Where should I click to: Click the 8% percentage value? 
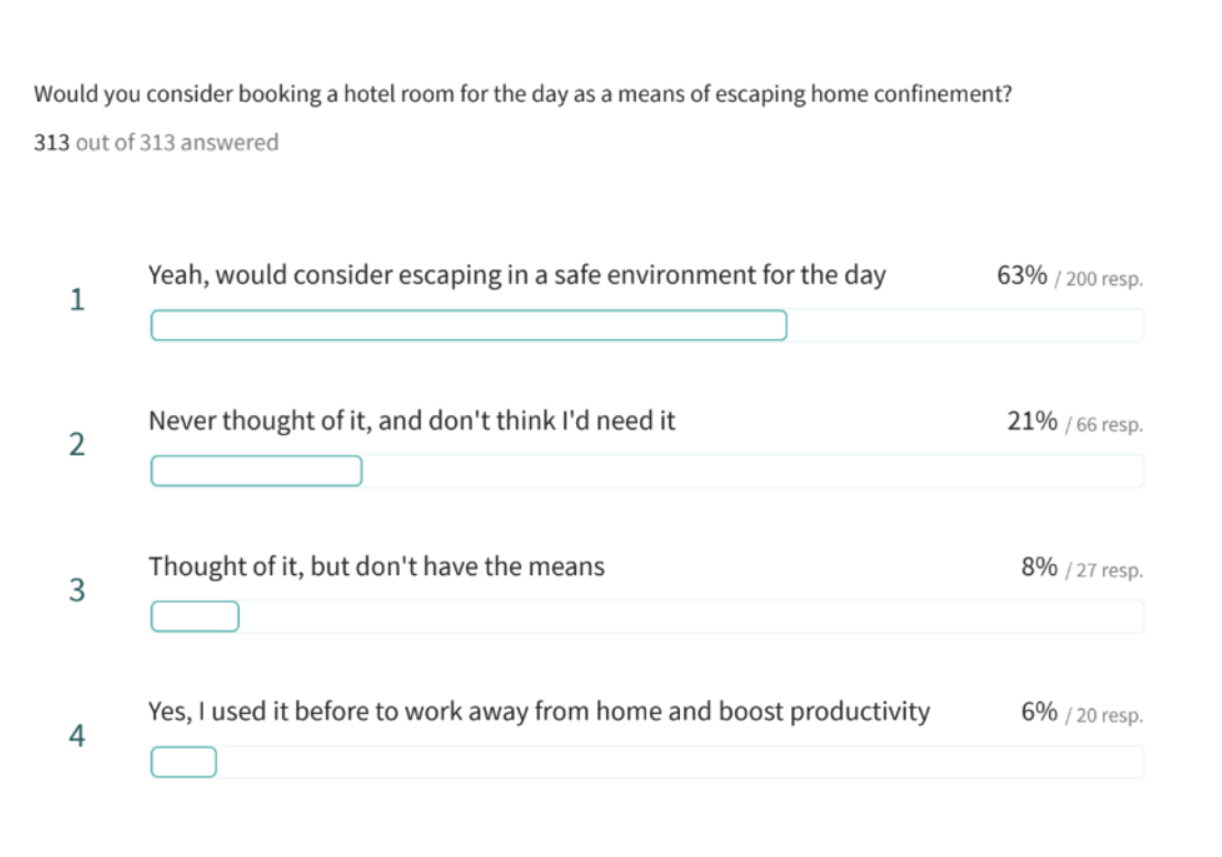[1039, 568]
